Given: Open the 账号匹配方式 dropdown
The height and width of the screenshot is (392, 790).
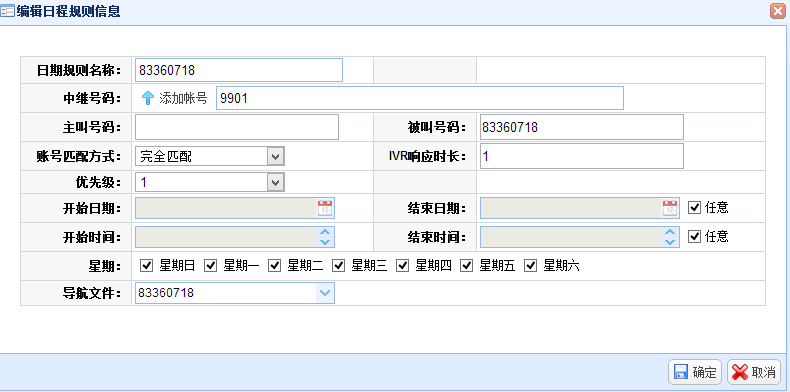Looking at the screenshot, I should coord(275,156).
